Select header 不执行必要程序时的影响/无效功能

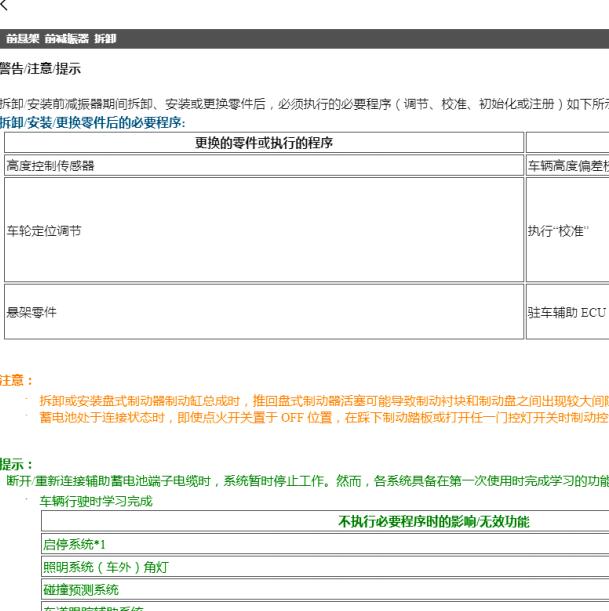click(x=434, y=521)
